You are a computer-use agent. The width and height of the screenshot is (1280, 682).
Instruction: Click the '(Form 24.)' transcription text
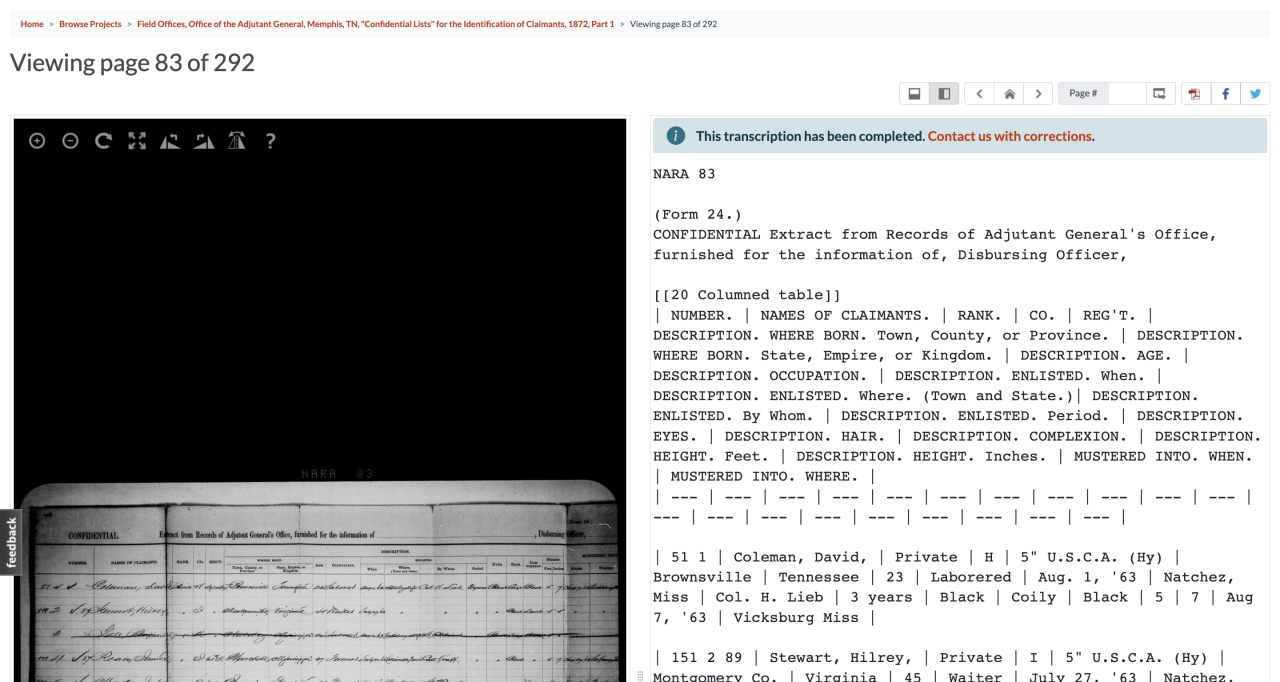(x=697, y=214)
